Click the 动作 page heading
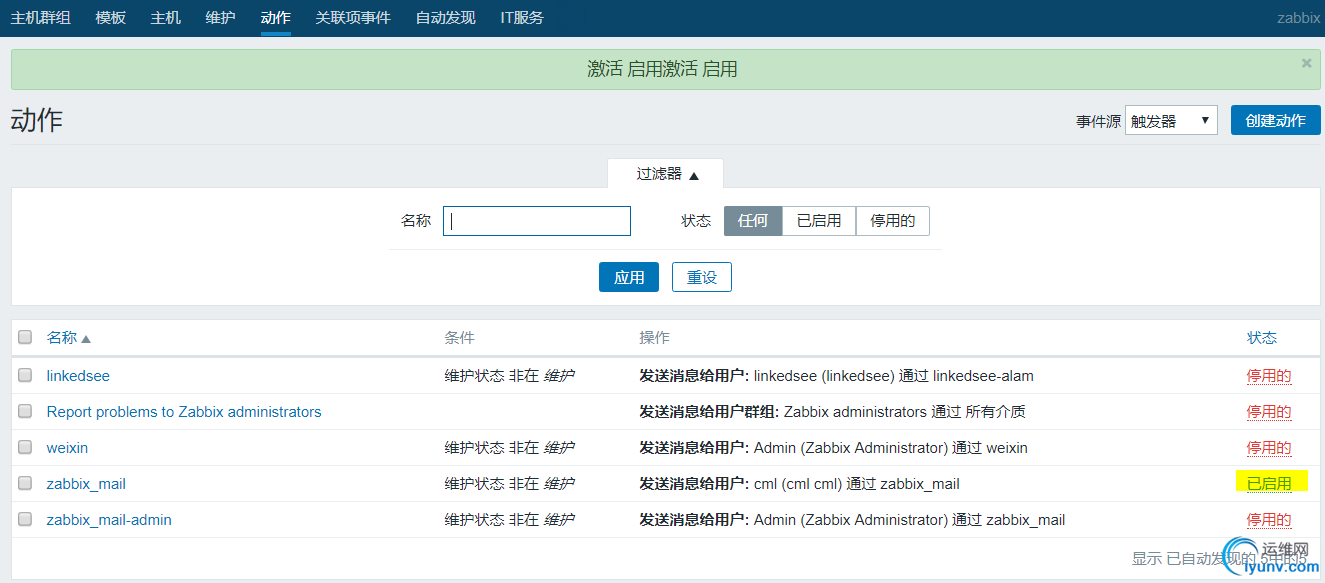This screenshot has width=1325, height=583. (x=37, y=120)
